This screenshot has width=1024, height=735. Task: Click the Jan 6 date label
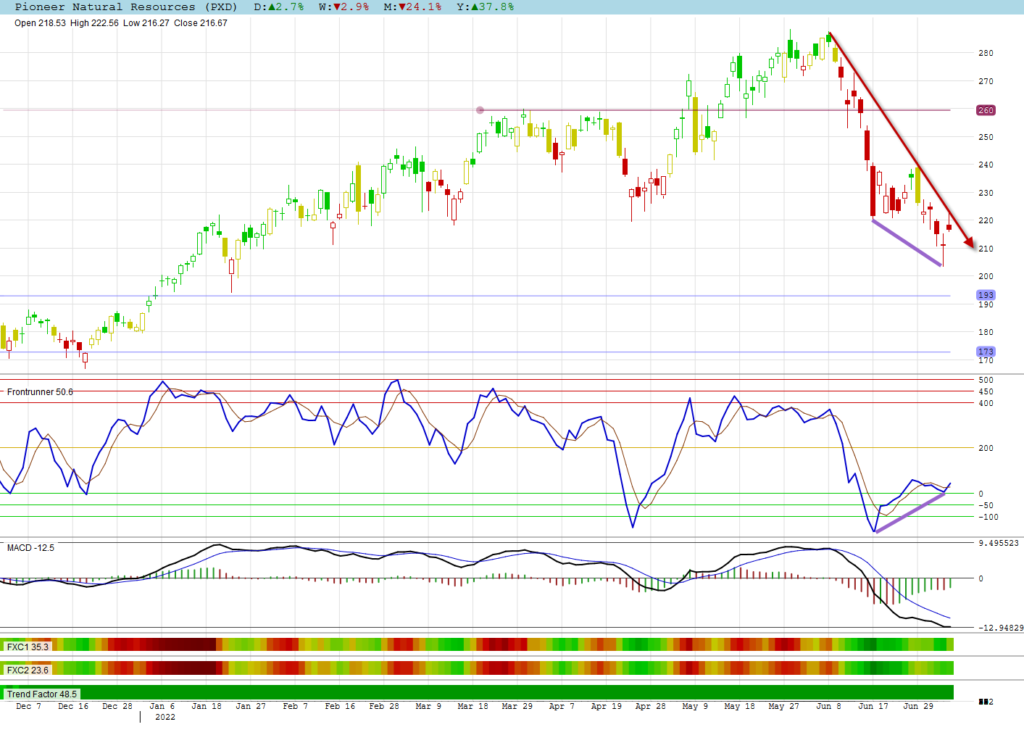162,706
